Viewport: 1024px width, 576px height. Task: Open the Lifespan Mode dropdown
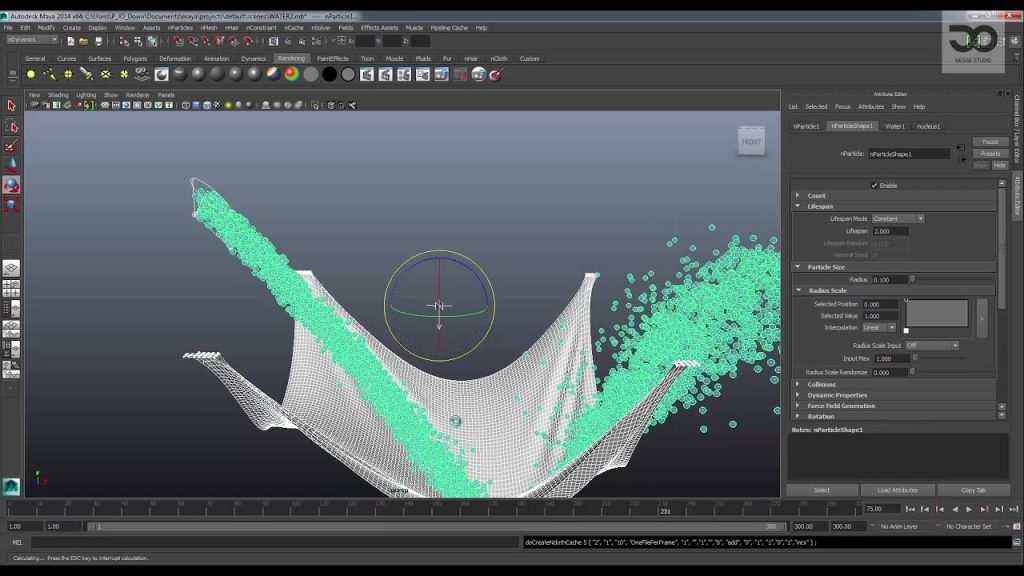click(898, 219)
